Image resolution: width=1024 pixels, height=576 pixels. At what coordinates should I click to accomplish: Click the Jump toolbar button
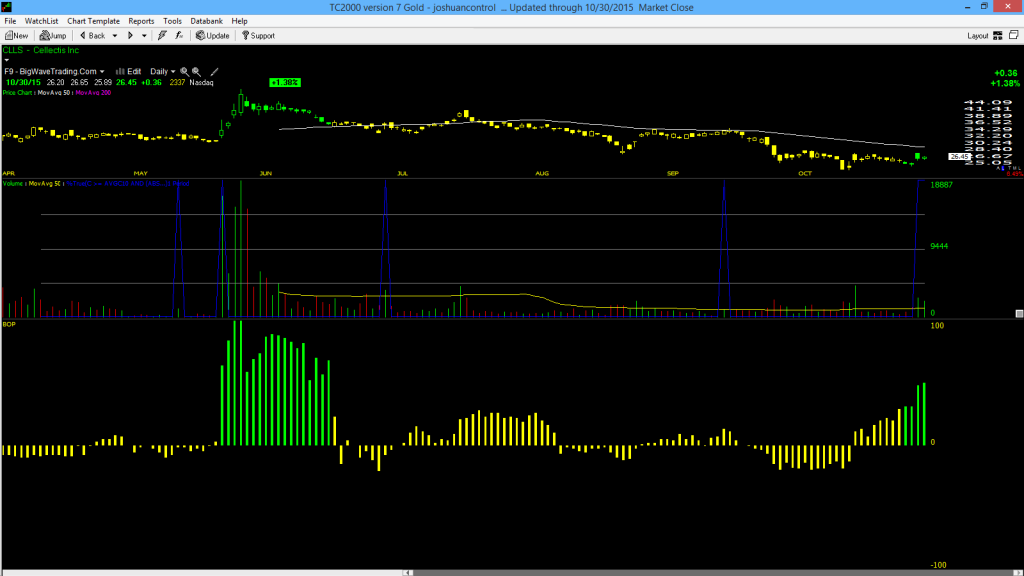[x=53, y=36]
